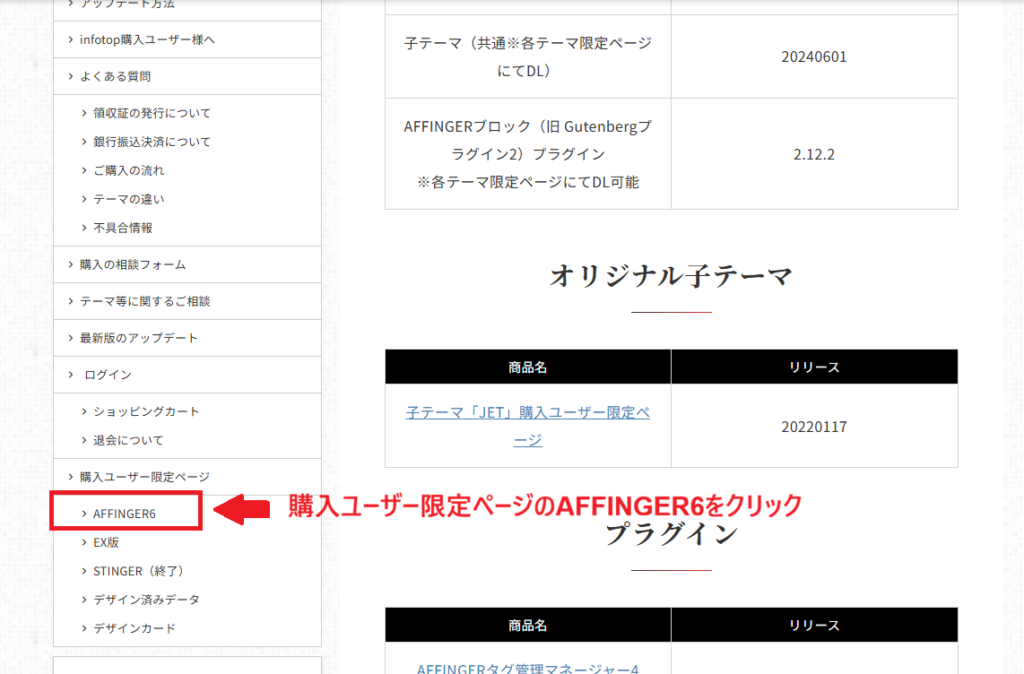Screen dimensions: 1024x674
Task: Open the 購入ユーザー限定ページ menu item
Action: 145,477
